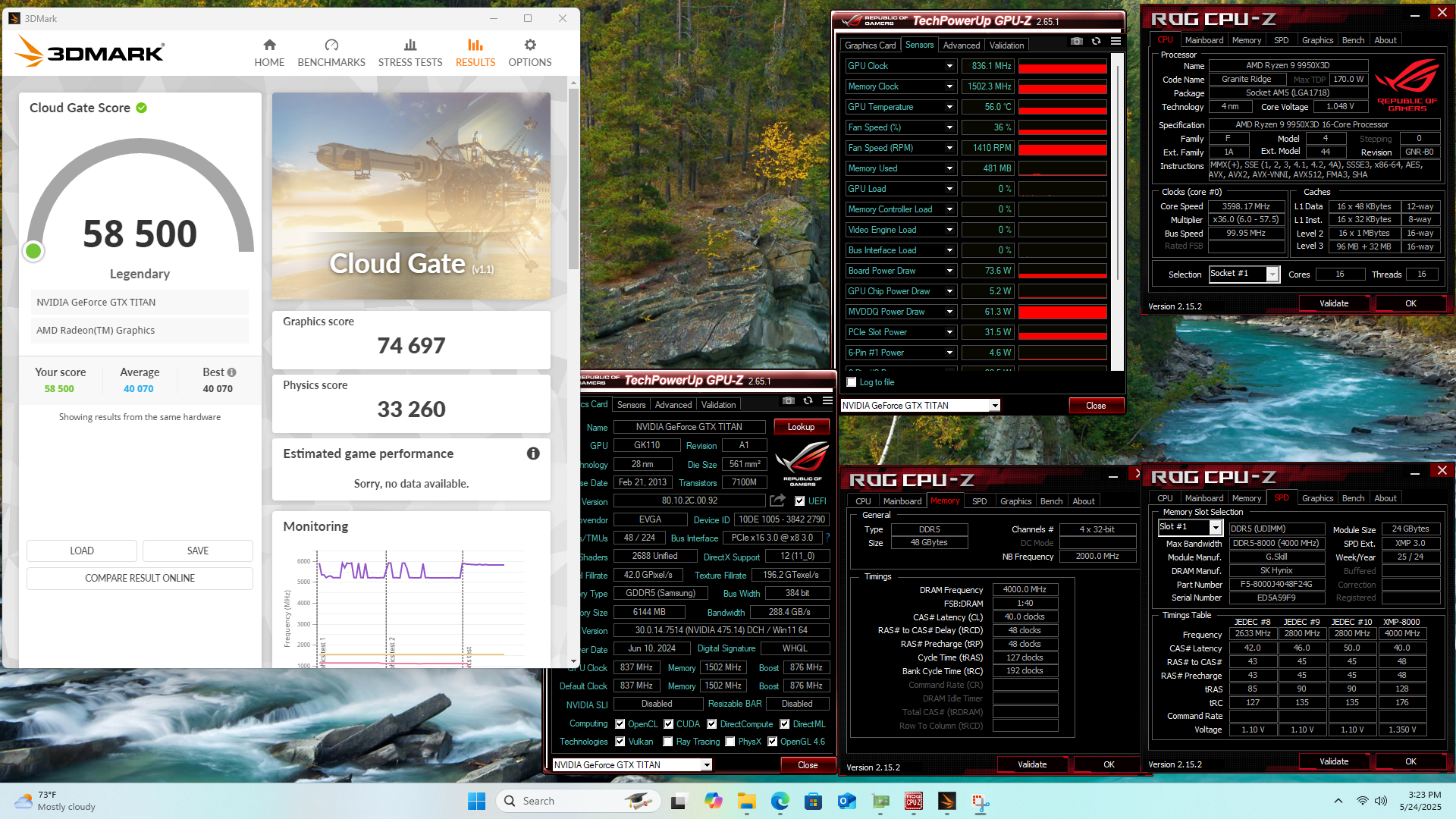Open Task View on the taskbar

coord(679,801)
